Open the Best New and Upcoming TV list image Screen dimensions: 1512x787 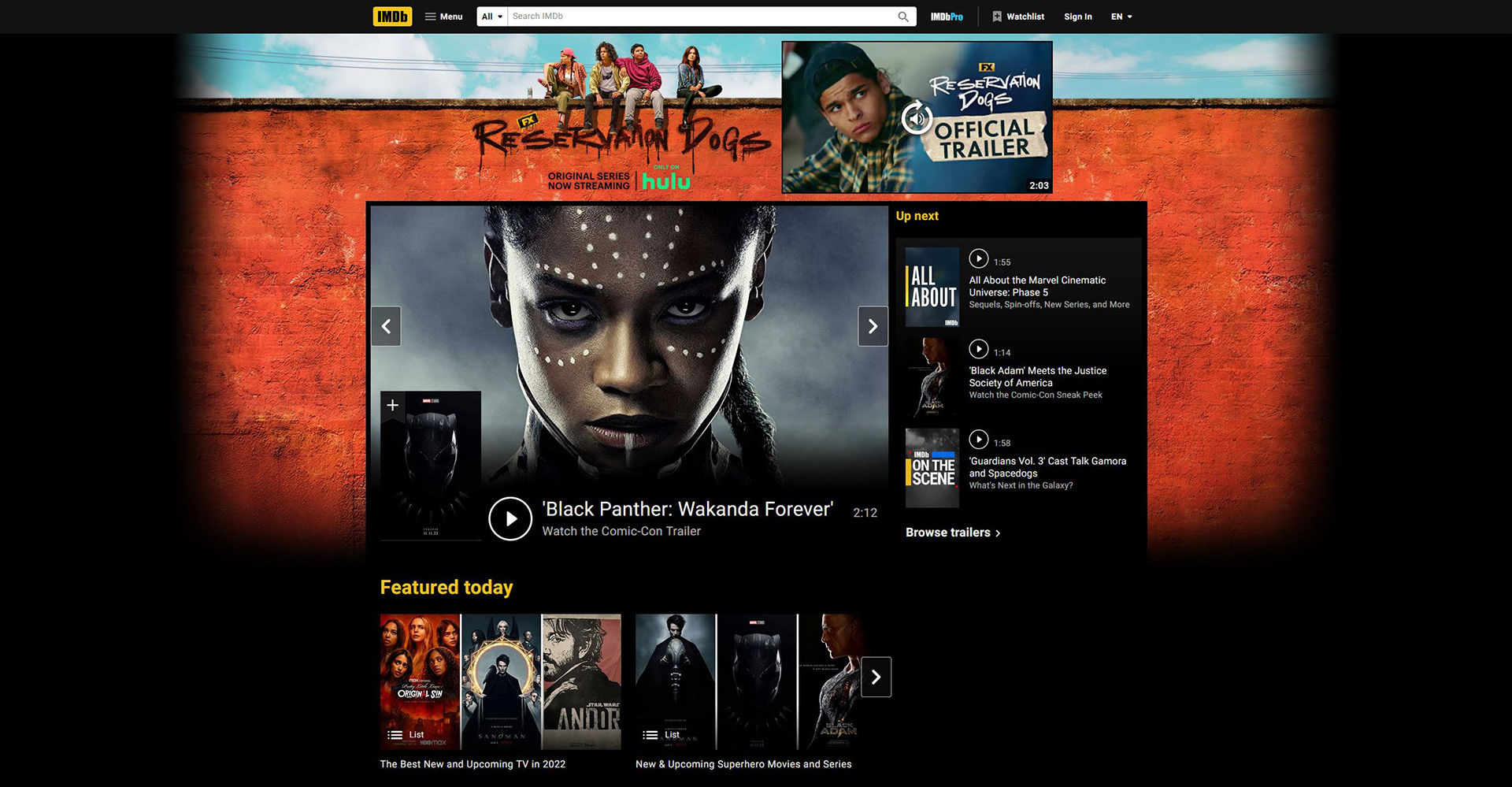coord(501,681)
